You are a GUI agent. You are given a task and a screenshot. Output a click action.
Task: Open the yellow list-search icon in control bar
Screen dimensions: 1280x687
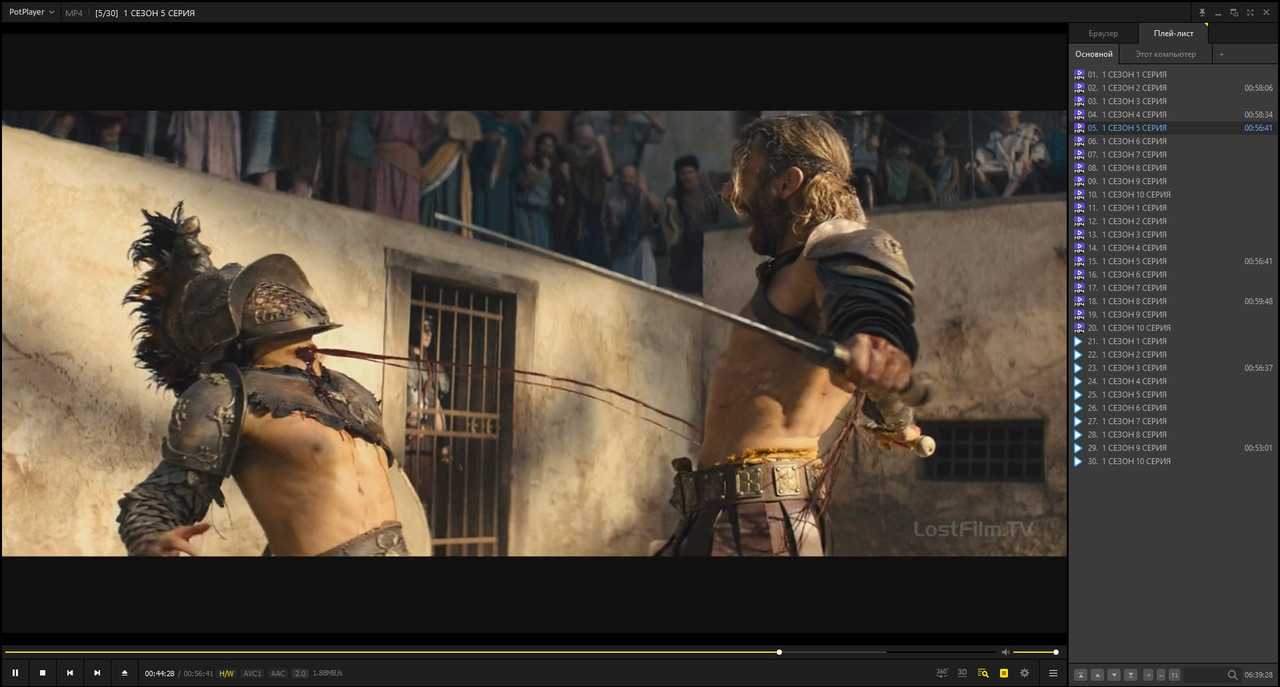coord(983,673)
